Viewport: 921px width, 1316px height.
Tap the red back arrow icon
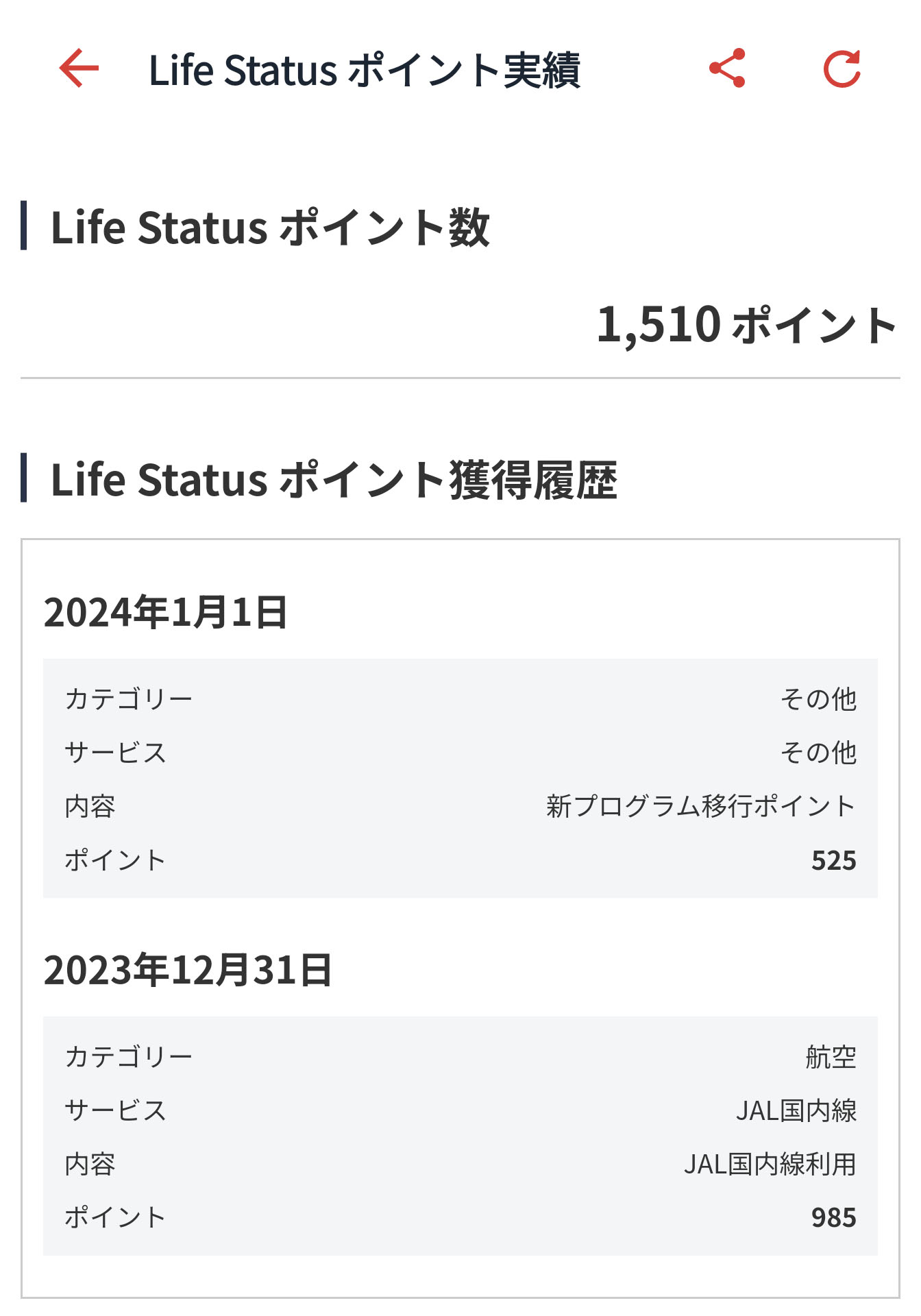click(79, 69)
